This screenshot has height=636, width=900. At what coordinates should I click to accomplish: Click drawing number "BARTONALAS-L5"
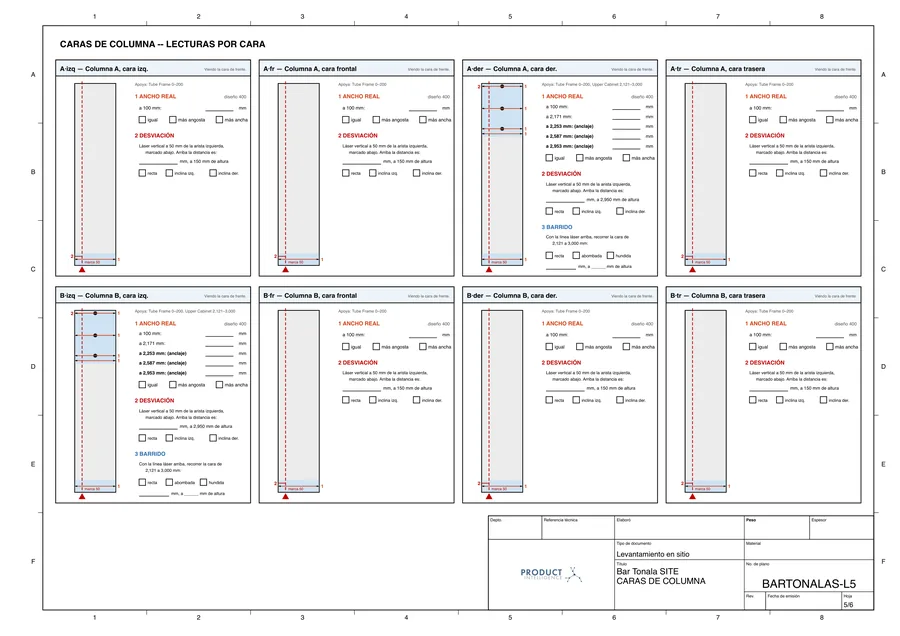click(809, 584)
